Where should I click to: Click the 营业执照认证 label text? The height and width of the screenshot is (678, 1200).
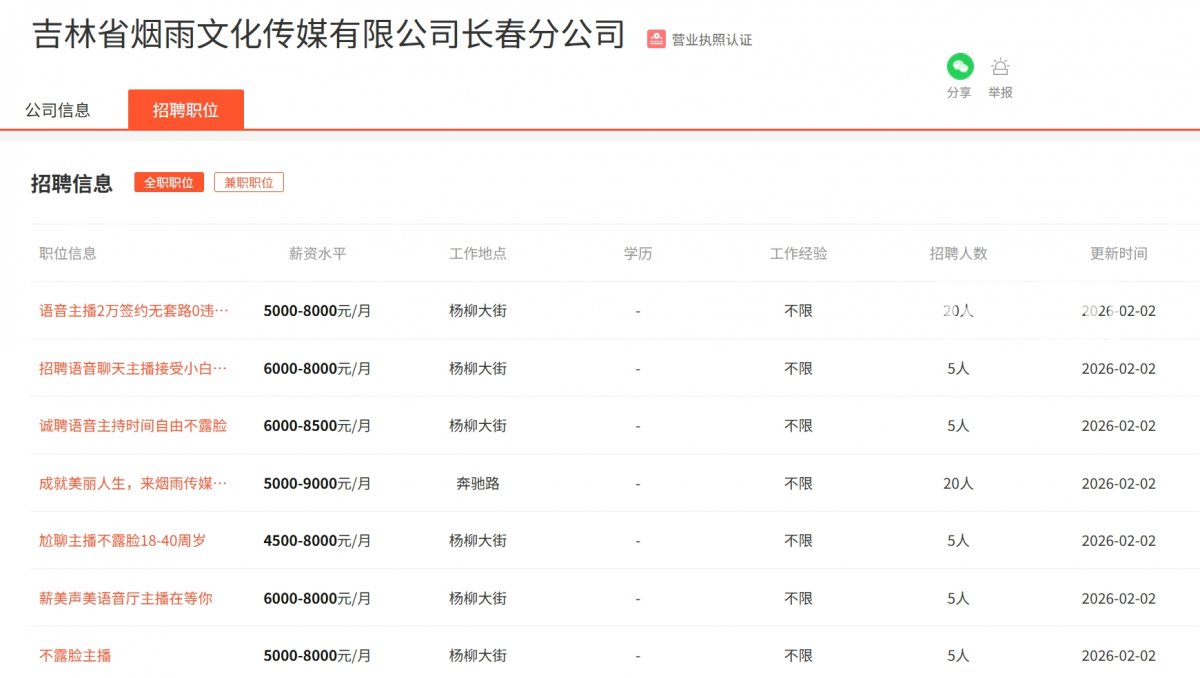(711, 40)
